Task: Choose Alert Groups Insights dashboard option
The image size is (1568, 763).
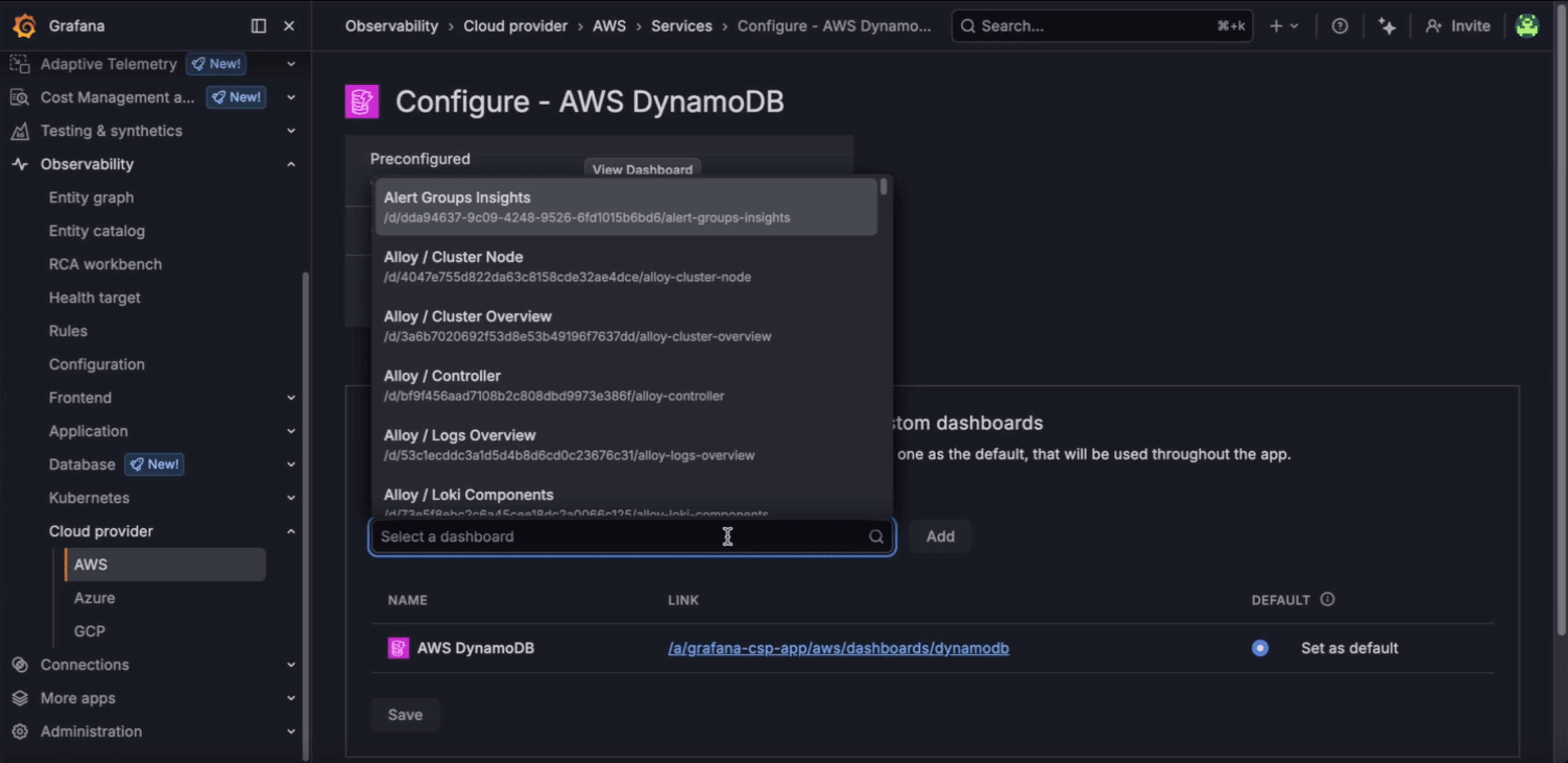Action: 626,207
